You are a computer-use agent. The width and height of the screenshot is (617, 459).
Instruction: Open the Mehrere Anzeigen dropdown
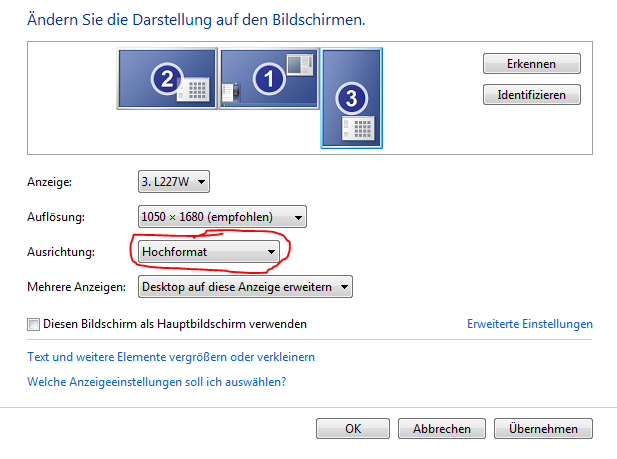(x=245, y=287)
